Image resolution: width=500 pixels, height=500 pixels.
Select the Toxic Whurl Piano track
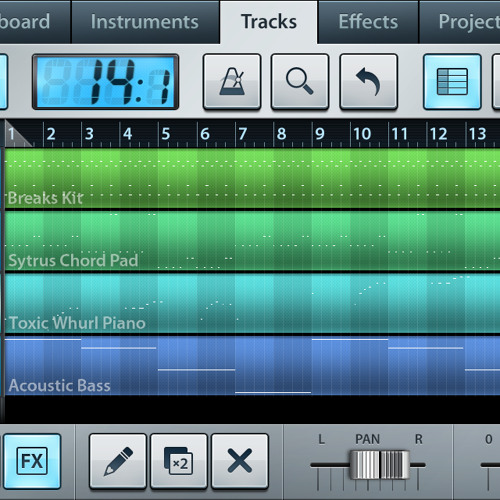[x=252, y=303]
